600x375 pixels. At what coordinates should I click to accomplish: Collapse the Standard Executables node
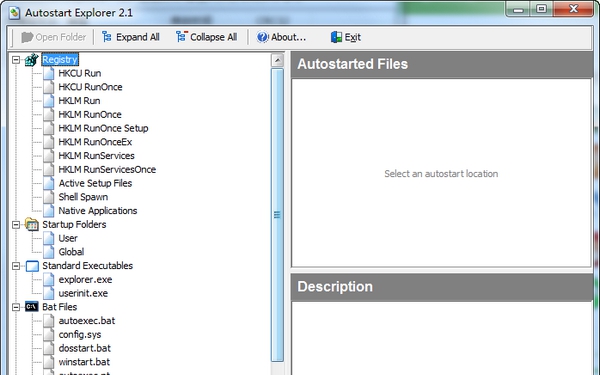coord(16,266)
